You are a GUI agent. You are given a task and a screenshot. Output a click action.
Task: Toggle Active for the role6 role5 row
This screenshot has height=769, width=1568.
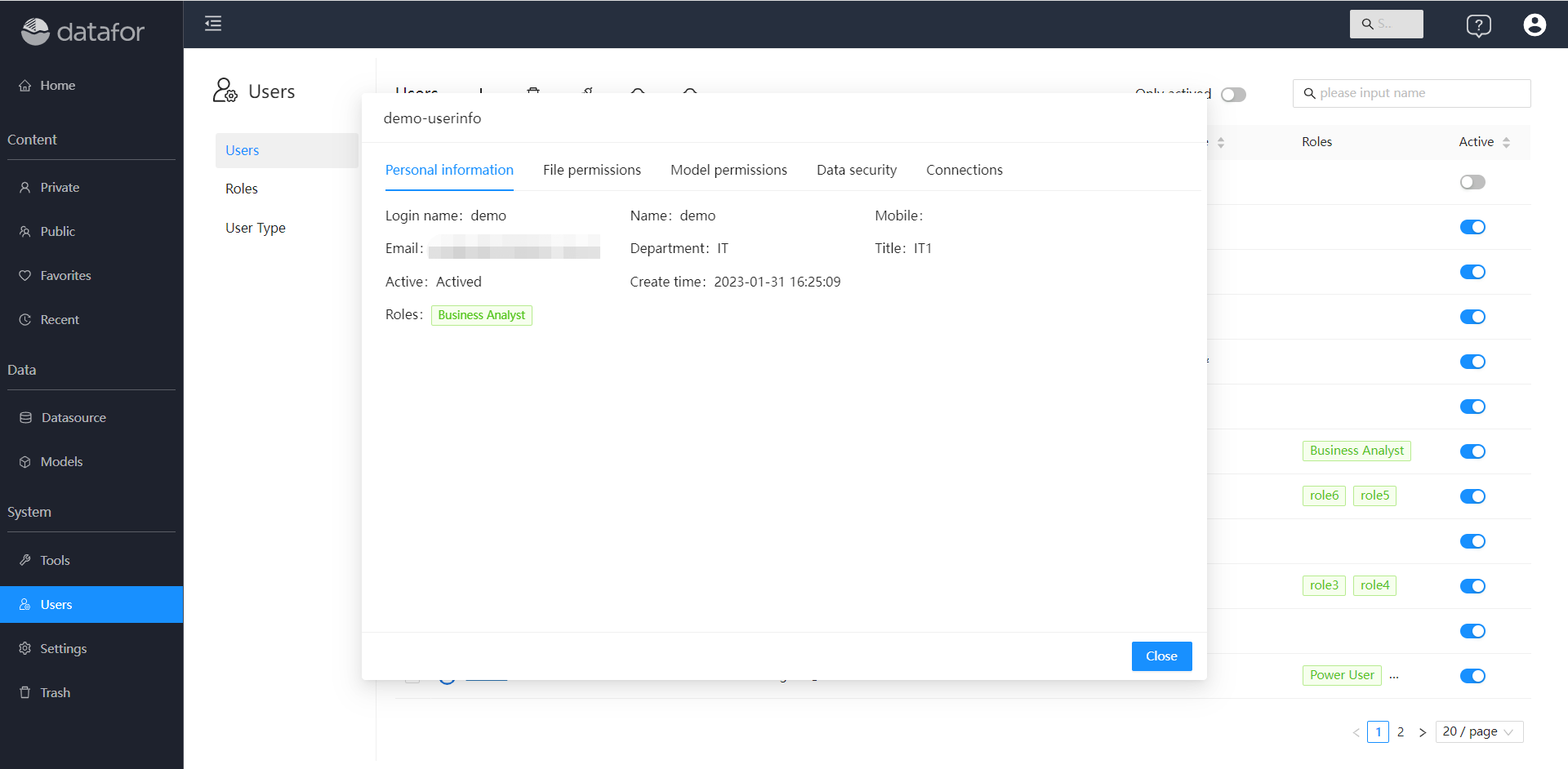(1472, 496)
